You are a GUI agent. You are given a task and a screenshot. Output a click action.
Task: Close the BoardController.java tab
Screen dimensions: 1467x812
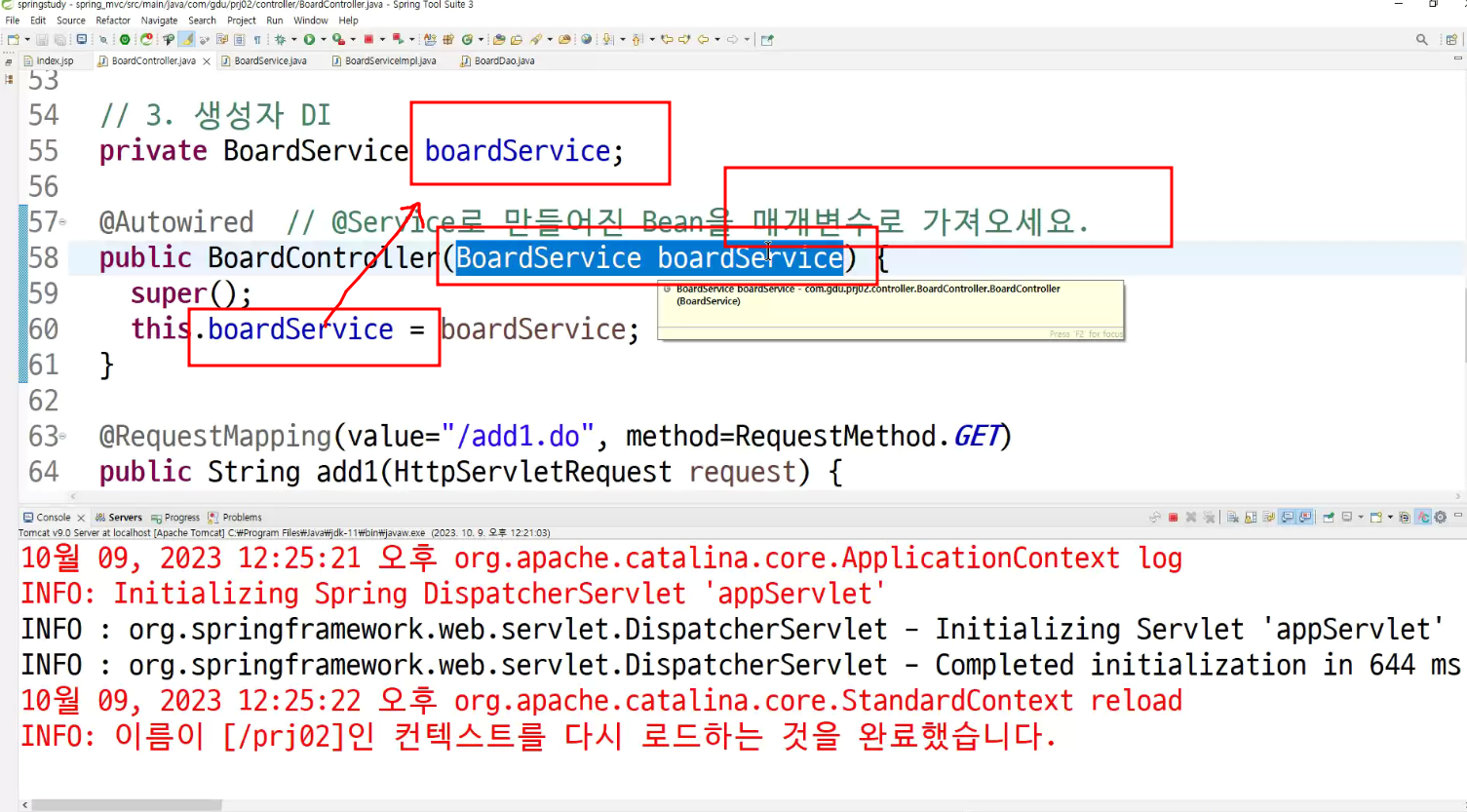coord(207,61)
